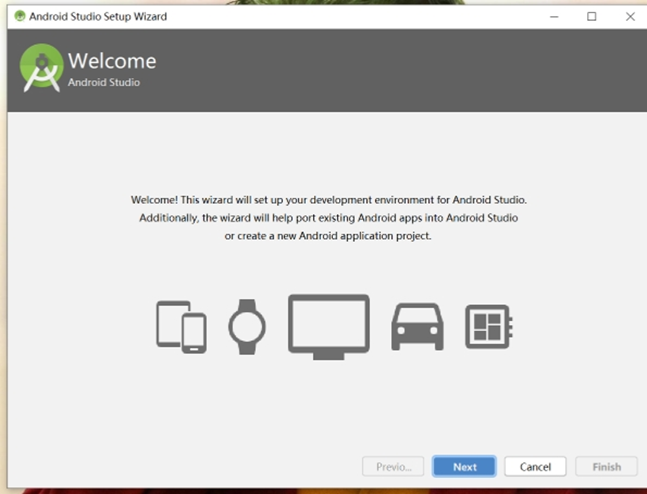Click the 'Android Studio' subtitle under Welcome

click(104, 82)
